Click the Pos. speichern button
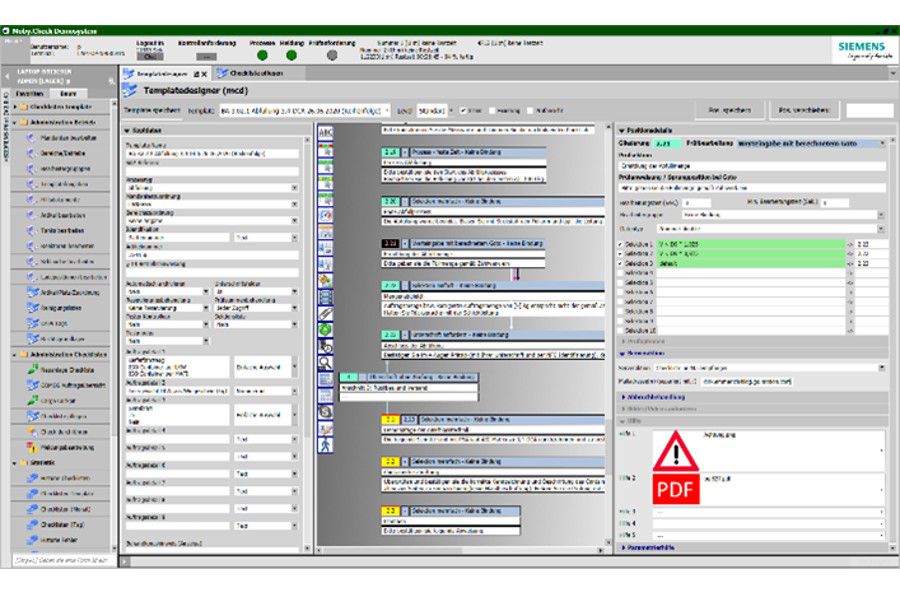The image size is (900, 600). (730, 110)
